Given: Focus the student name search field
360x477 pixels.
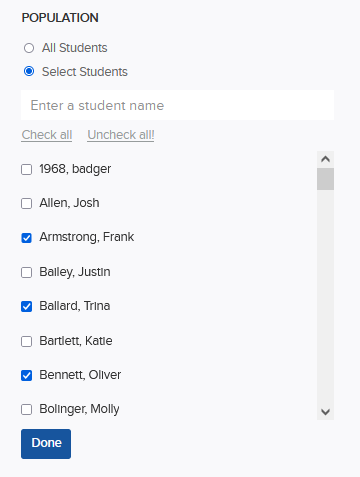Looking at the screenshot, I should point(177,105).
